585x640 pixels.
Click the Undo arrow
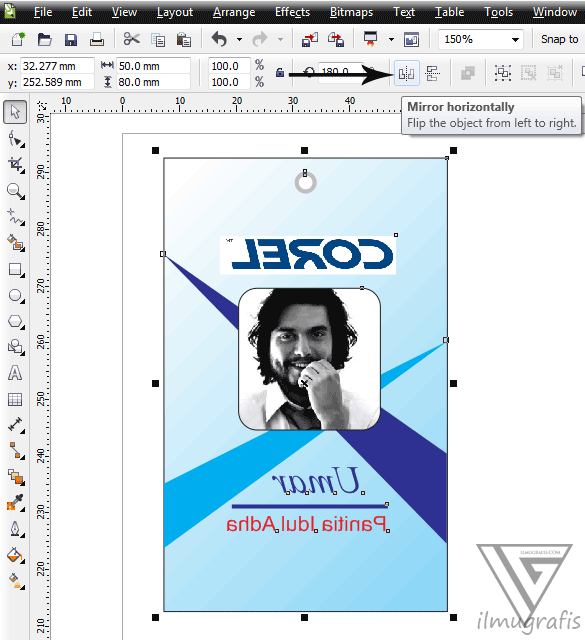point(219,40)
